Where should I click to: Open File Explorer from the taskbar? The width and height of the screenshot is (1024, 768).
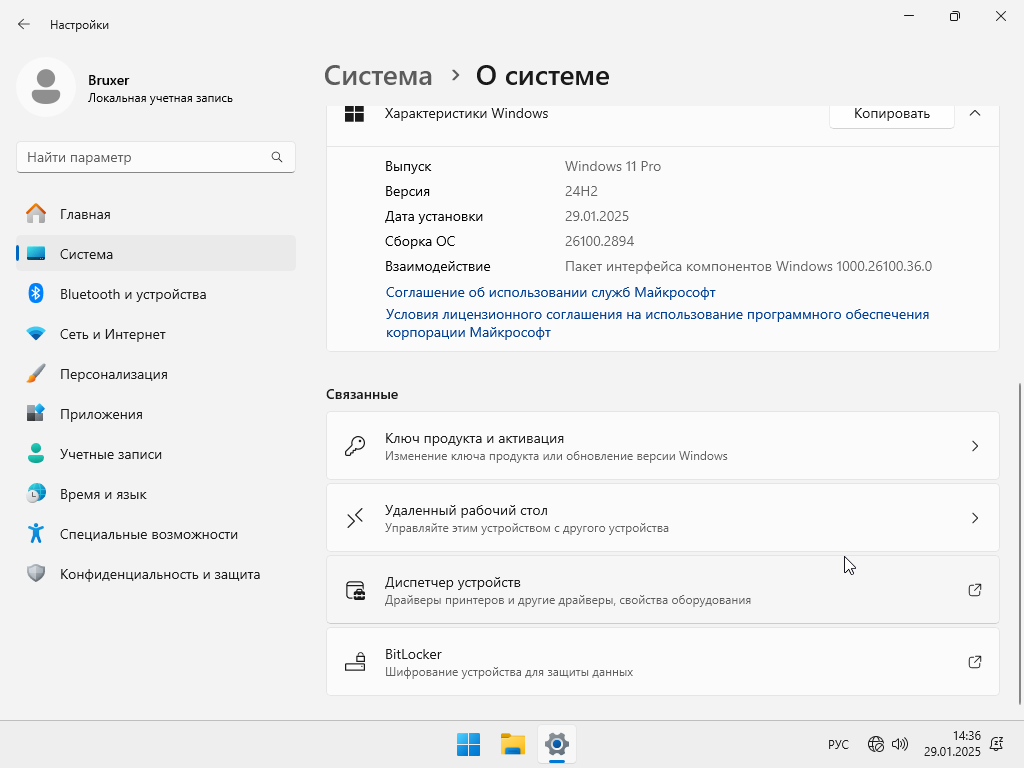coord(513,744)
